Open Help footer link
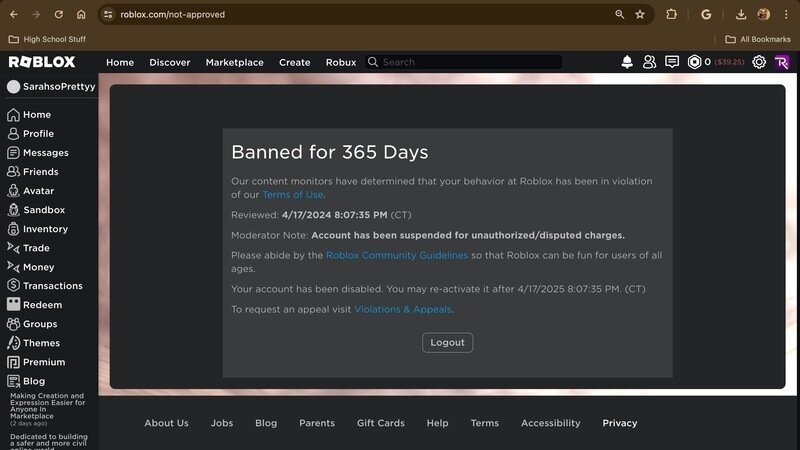This screenshot has width=800, height=450. tap(437, 423)
